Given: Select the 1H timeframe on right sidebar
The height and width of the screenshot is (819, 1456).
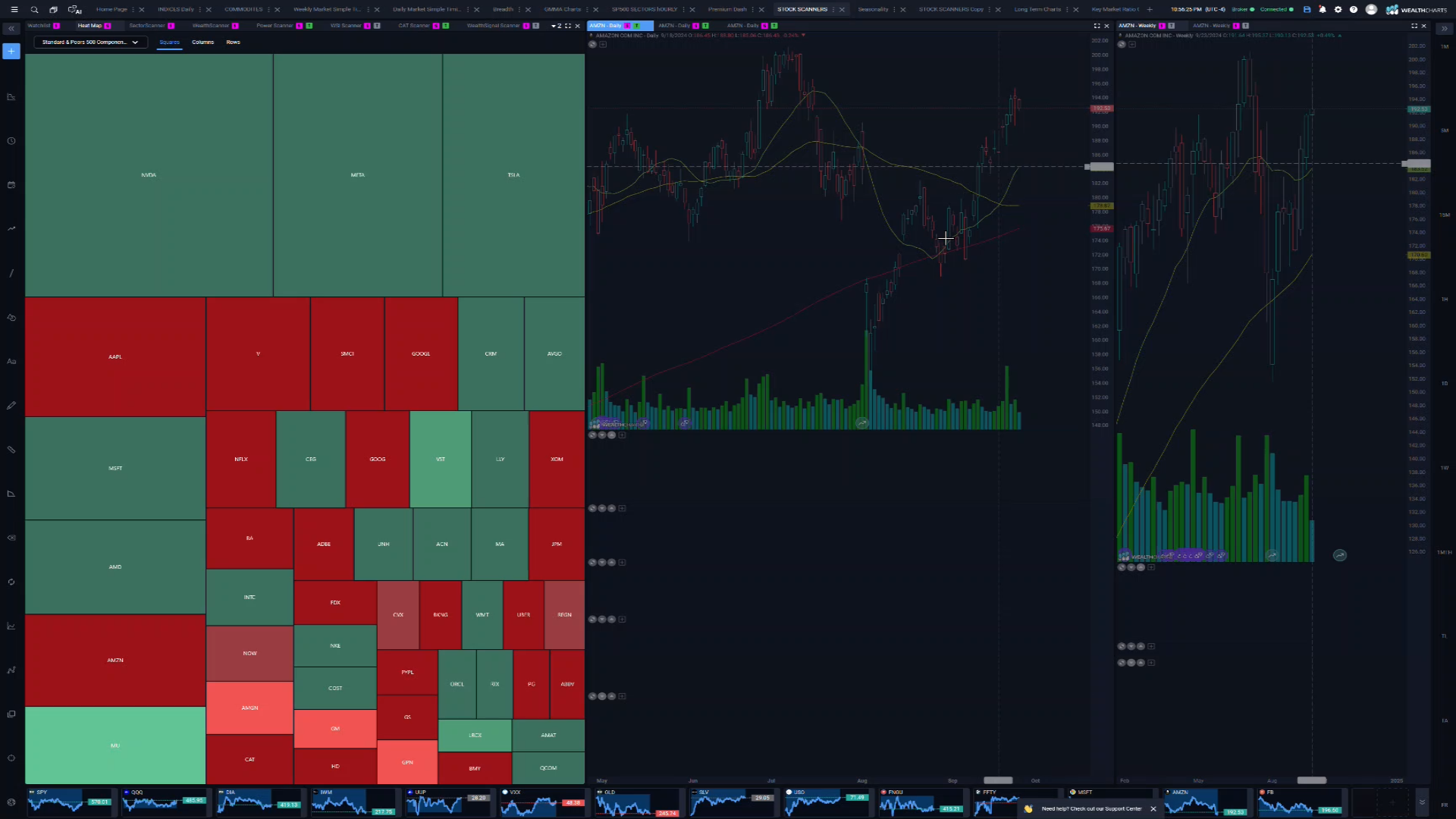Looking at the screenshot, I should click(x=1444, y=299).
